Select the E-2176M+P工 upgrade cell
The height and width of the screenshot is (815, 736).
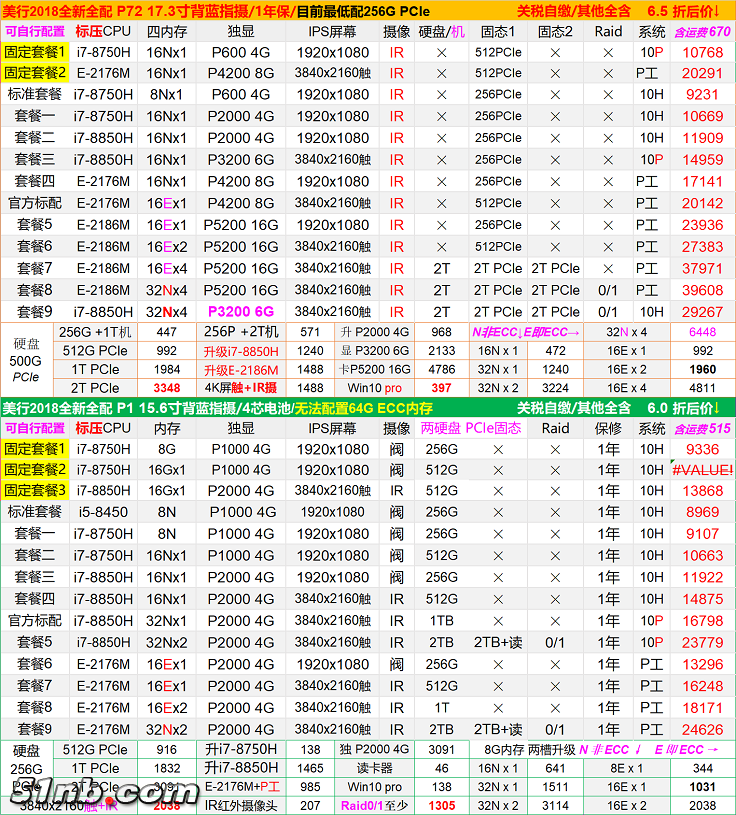tap(241, 787)
